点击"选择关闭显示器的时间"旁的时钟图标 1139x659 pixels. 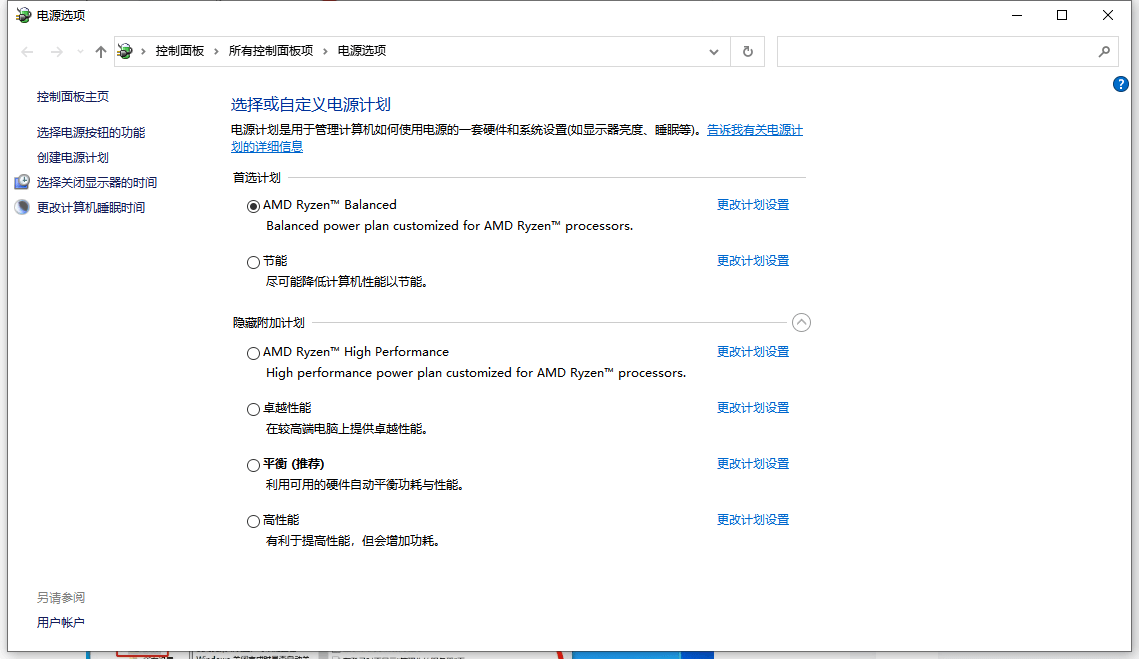[x=21, y=182]
